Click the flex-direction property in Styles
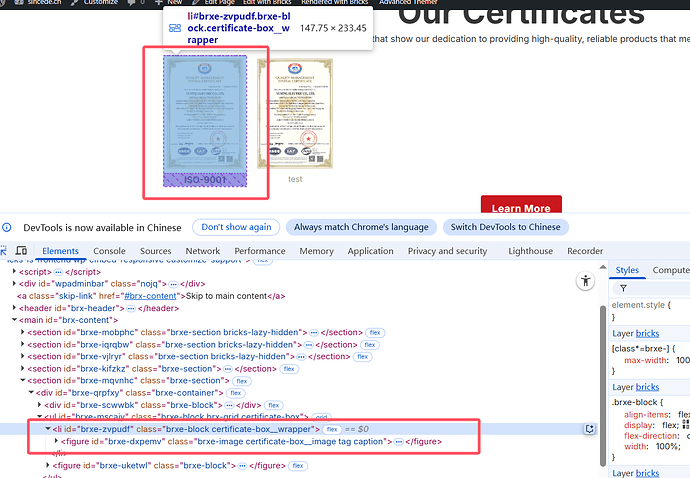 point(651,436)
